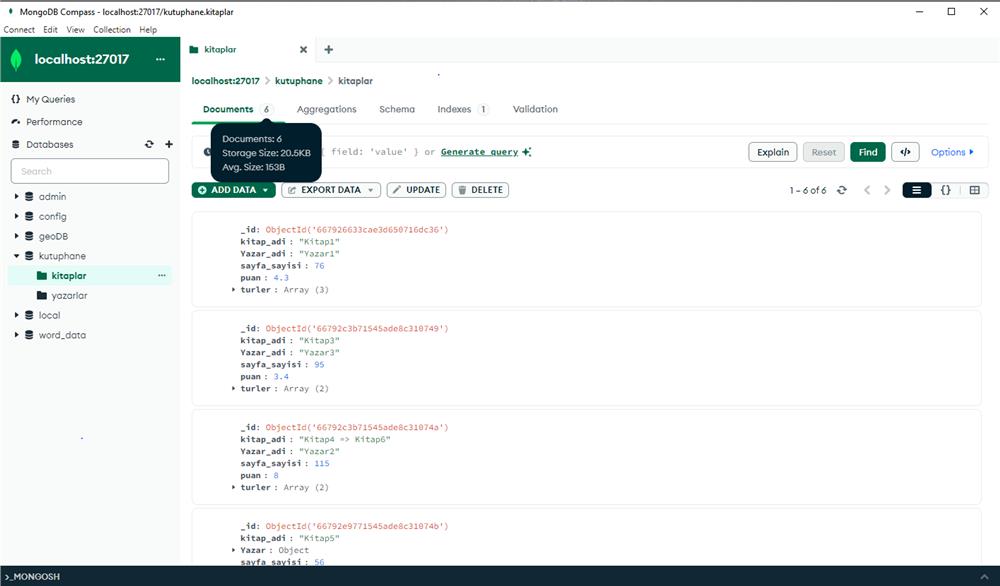The height and width of the screenshot is (586, 1000).
Task: Open the ADD DATA dropdown
Action: tap(233, 190)
